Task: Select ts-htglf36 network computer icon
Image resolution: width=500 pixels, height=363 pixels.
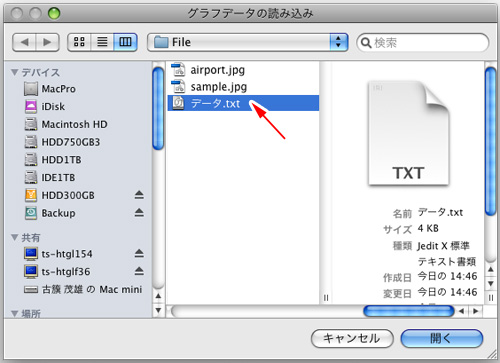Action: tap(31, 271)
